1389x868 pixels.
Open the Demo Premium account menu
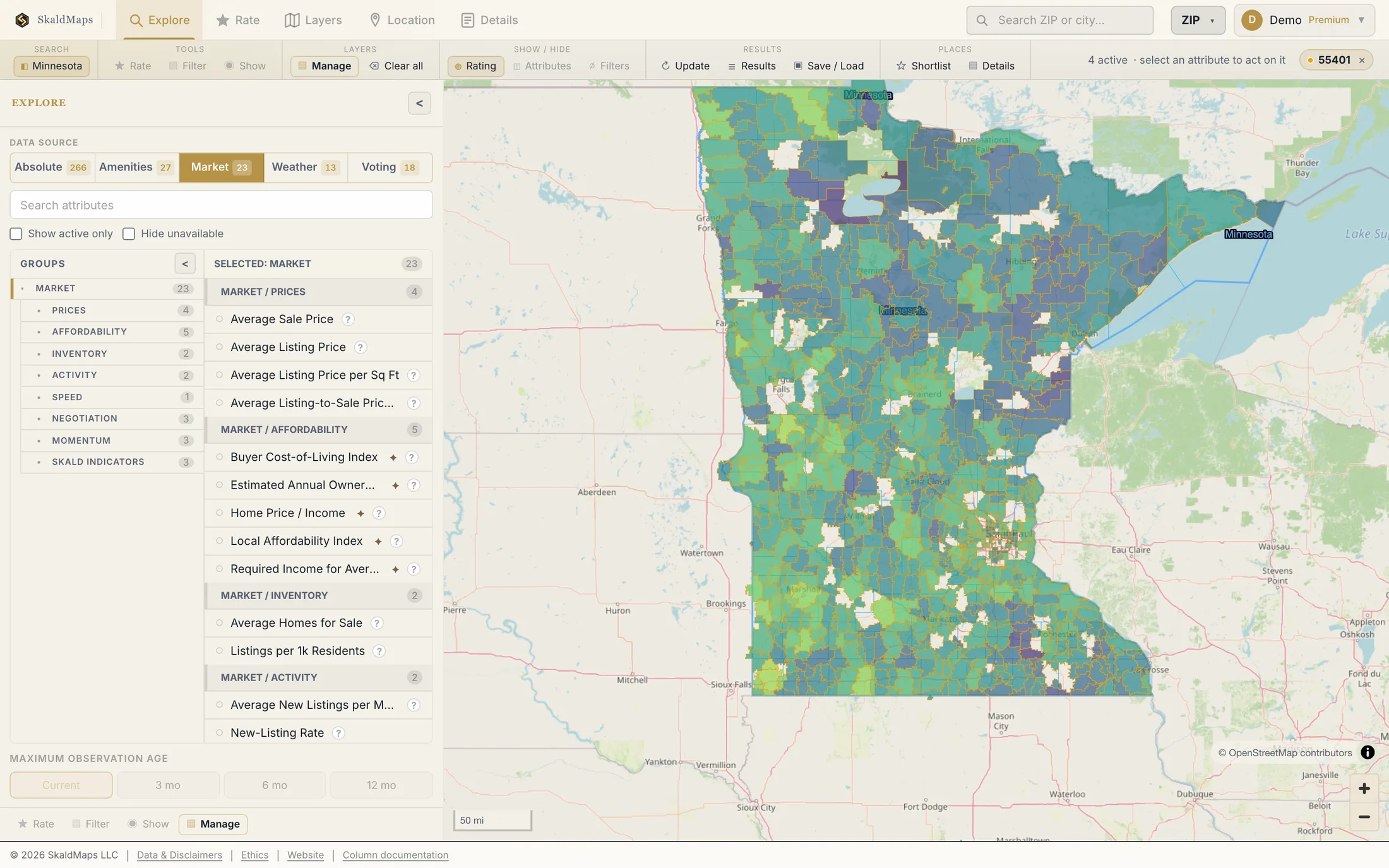click(x=1304, y=20)
